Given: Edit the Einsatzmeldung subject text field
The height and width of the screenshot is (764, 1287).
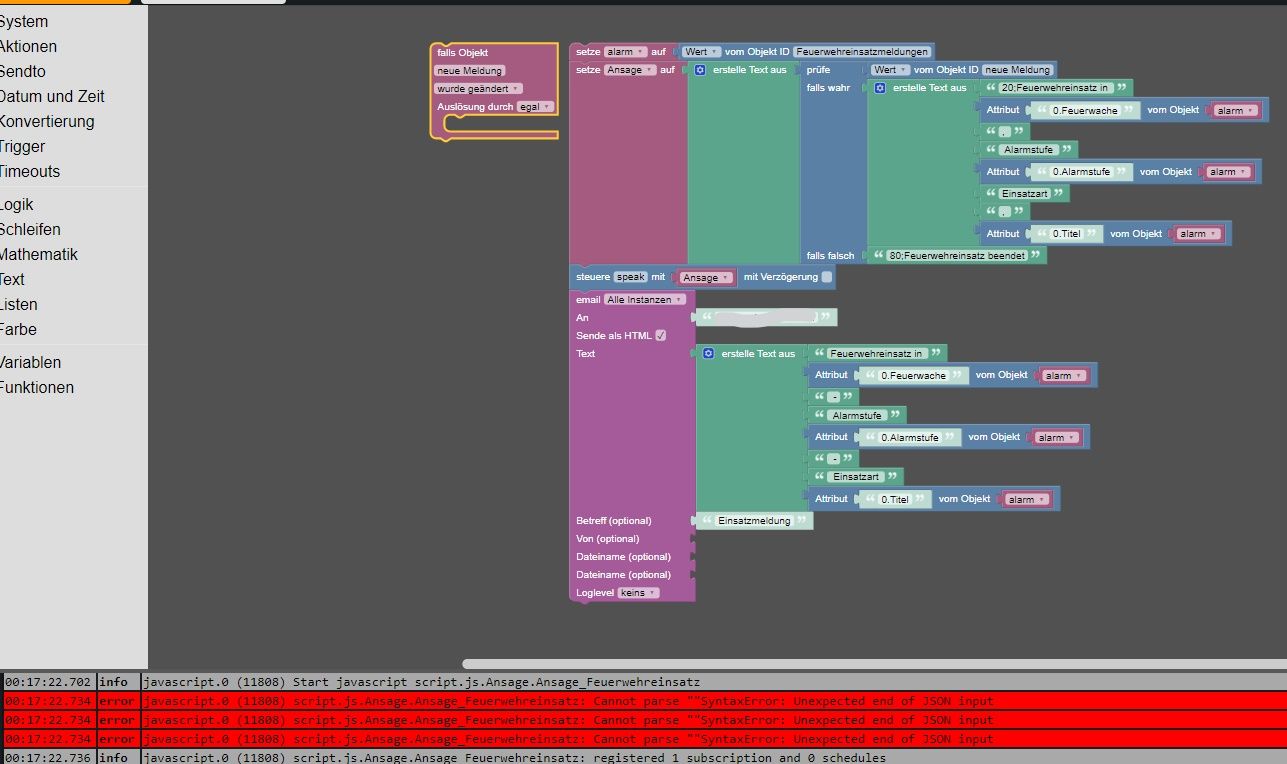Looking at the screenshot, I should pyautogui.click(x=755, y=521).
